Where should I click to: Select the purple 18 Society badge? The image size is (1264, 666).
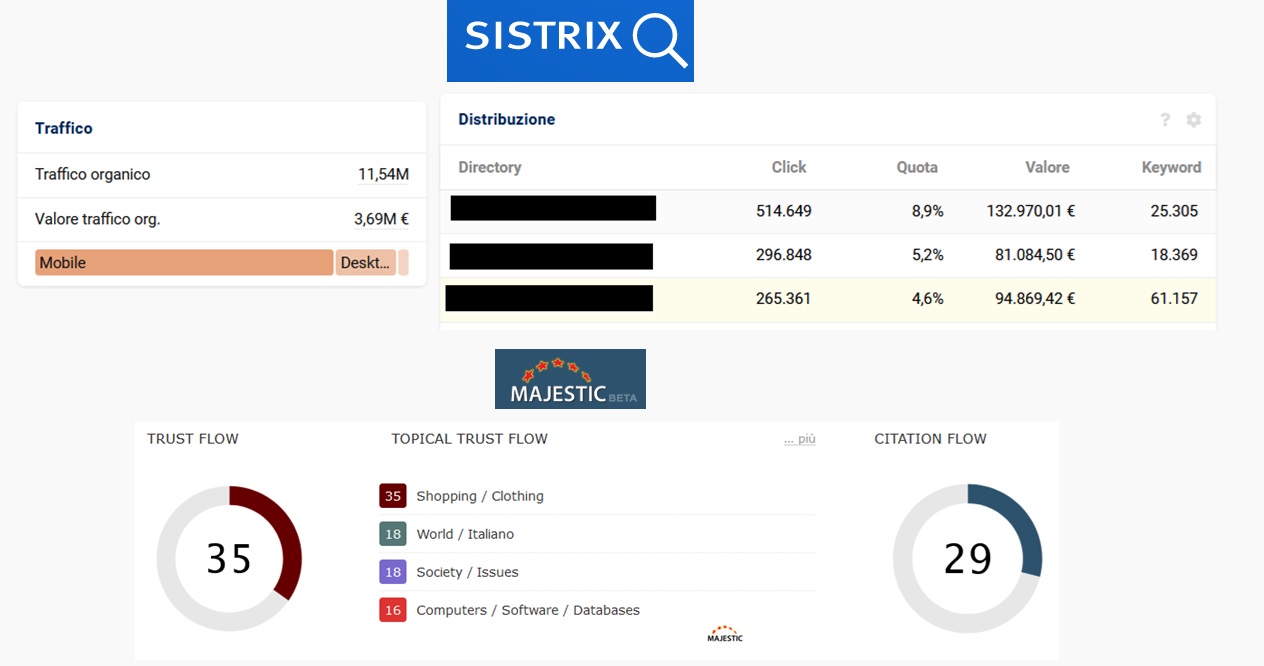393,572
